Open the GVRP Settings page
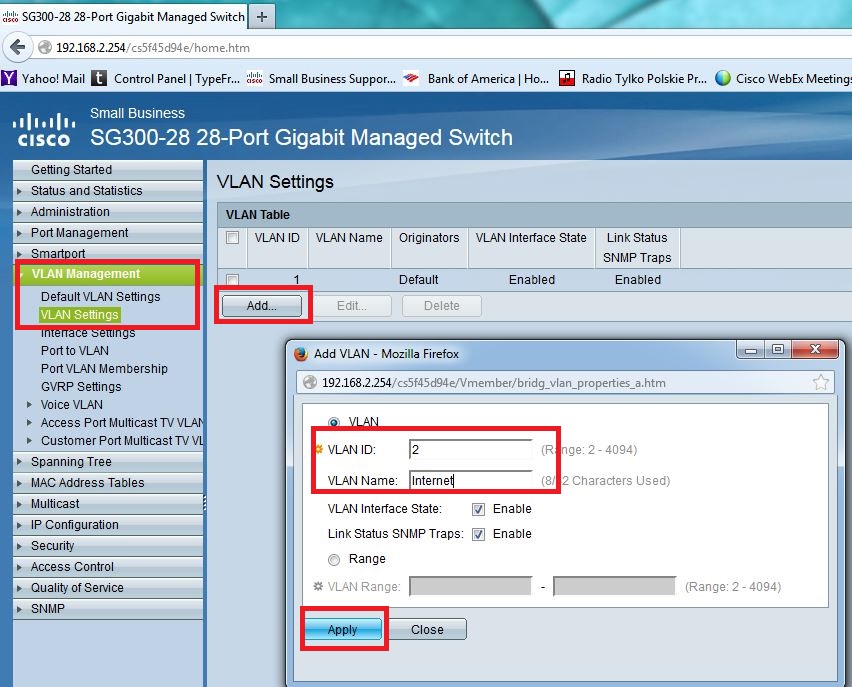The image size is (852, 687). [81, 386]
